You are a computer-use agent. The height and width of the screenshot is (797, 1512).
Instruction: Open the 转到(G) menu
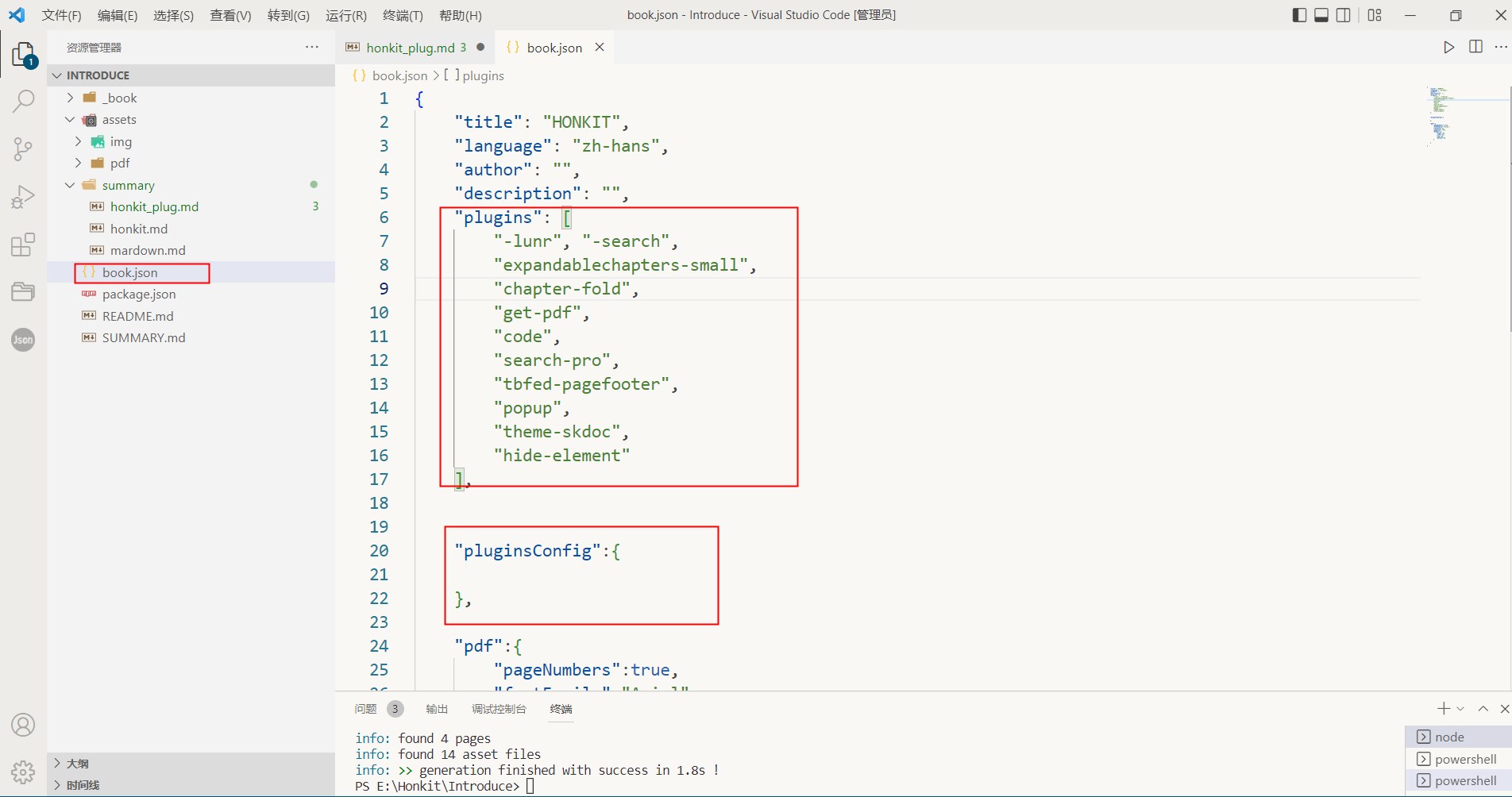pyautogui.click(x=288, y=15)
